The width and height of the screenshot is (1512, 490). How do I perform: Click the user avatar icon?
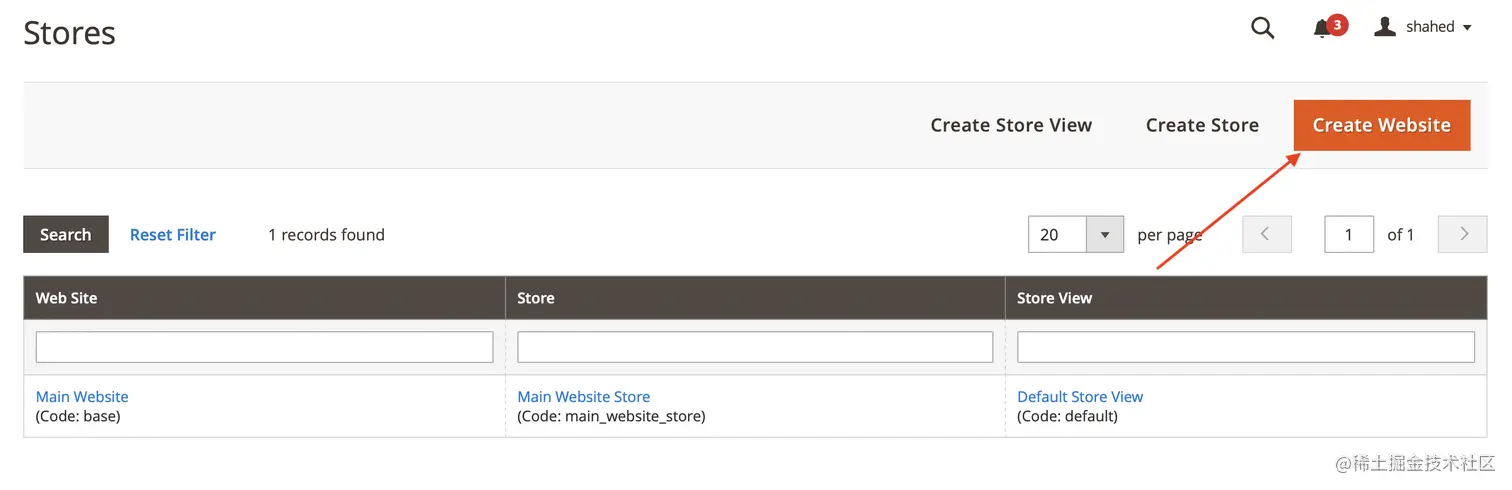[x=1385, y=27]
